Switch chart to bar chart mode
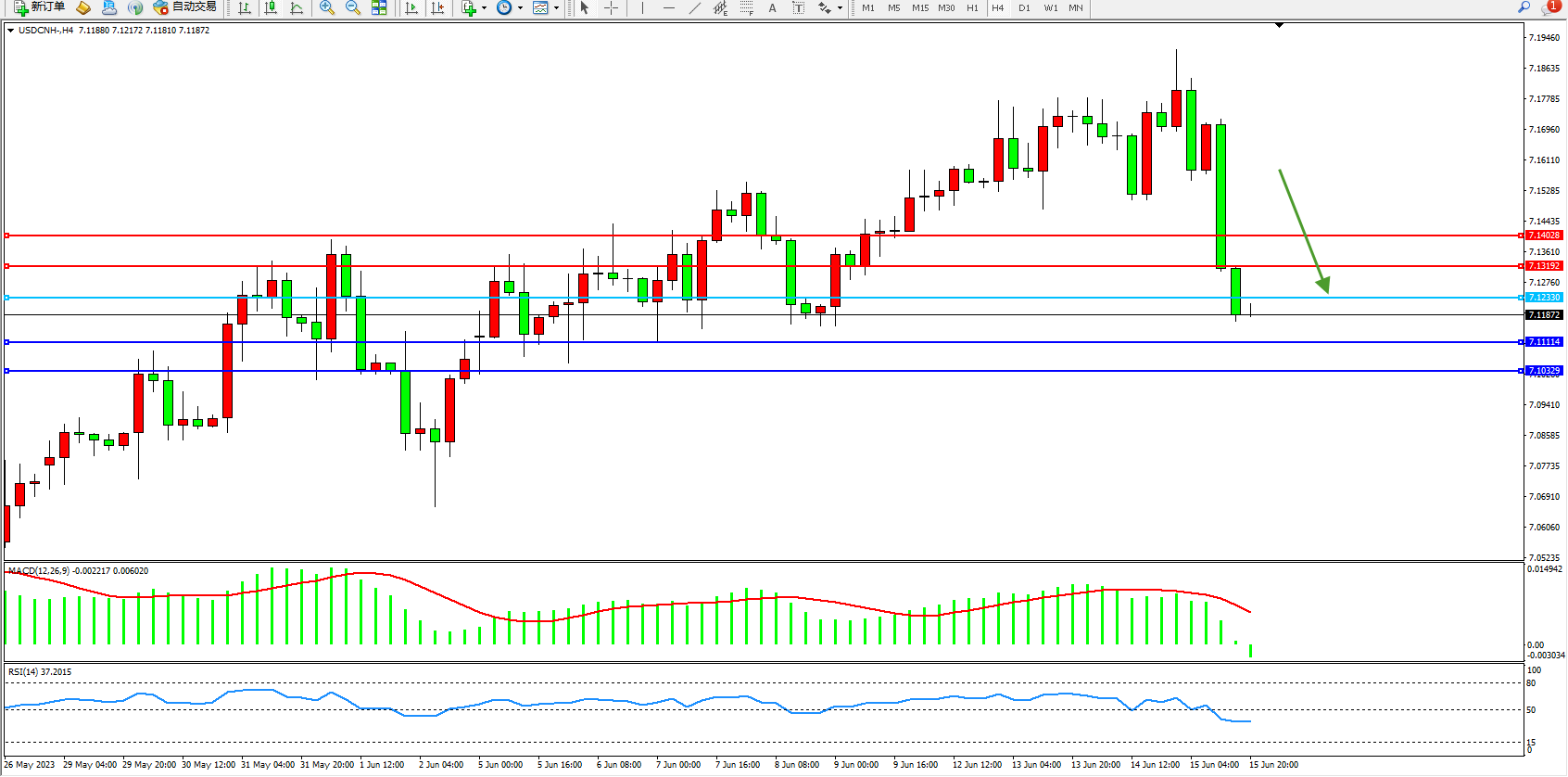Viewport: 1568px width, 777px height. click(x=245, y=7)
